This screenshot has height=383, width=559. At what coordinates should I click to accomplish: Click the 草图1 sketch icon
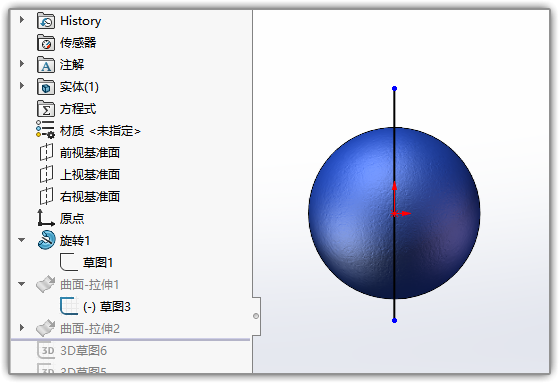point(68,262)
